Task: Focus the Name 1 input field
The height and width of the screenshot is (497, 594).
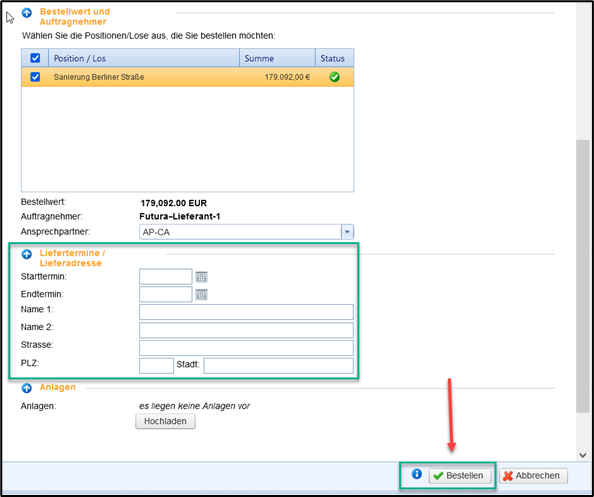Action: [x=247, y=312]
